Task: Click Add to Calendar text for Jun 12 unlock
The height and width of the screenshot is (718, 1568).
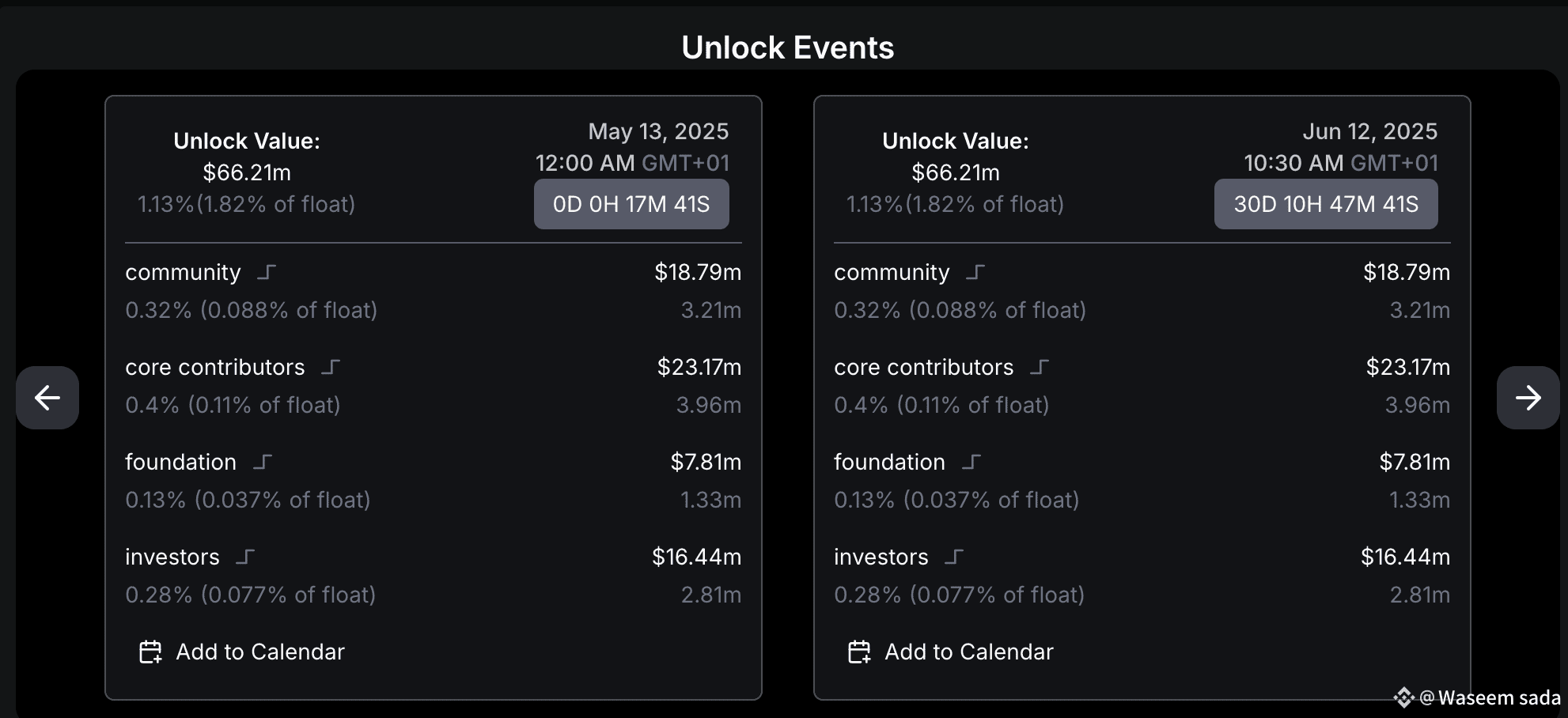Action: coord(969,652)
